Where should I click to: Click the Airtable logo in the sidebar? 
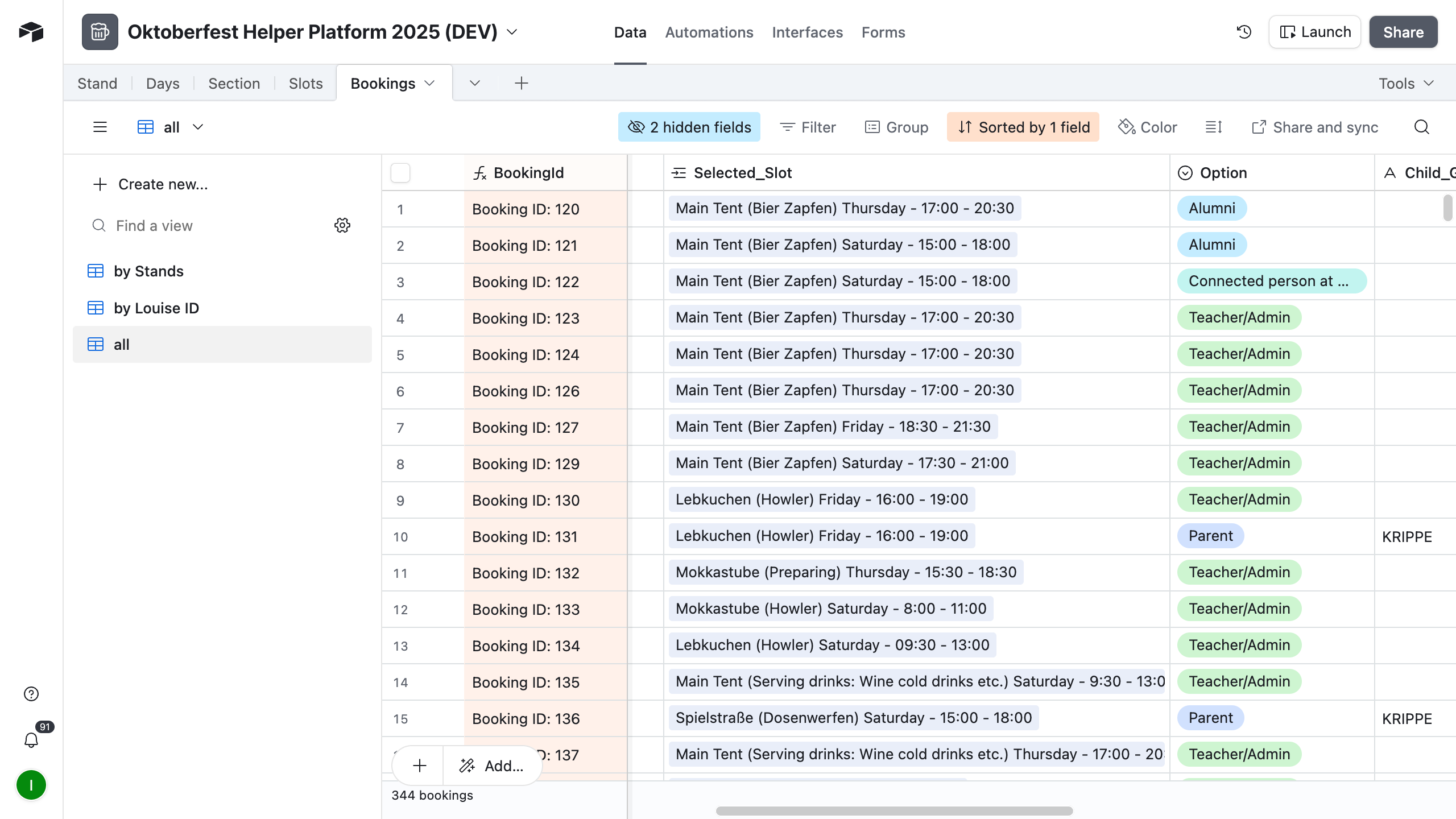31,31
